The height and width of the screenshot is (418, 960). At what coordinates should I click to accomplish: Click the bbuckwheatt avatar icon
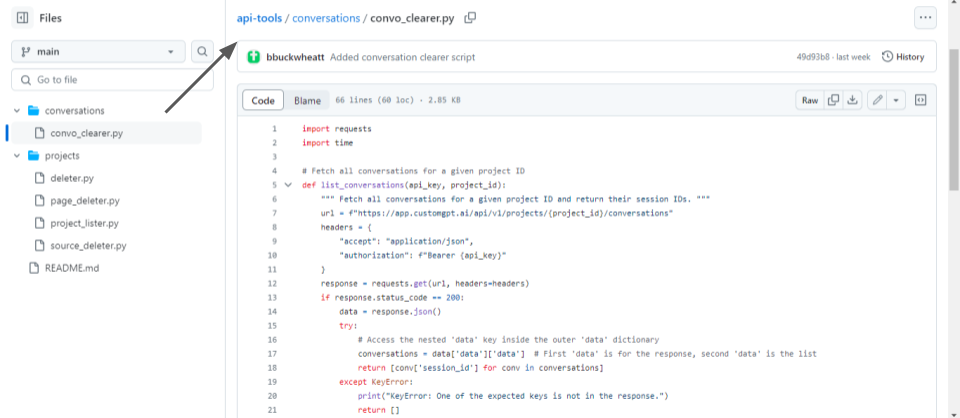pos(253,57)
